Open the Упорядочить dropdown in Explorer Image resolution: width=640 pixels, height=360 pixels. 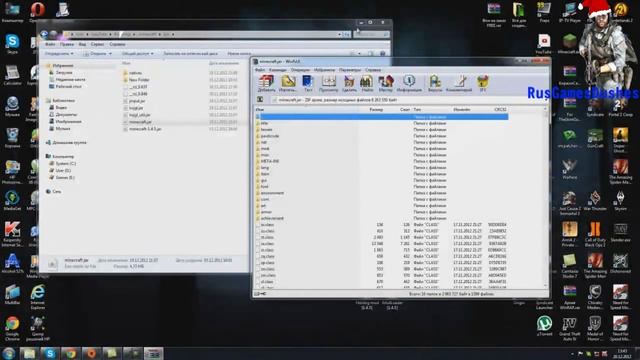[59, 53]
